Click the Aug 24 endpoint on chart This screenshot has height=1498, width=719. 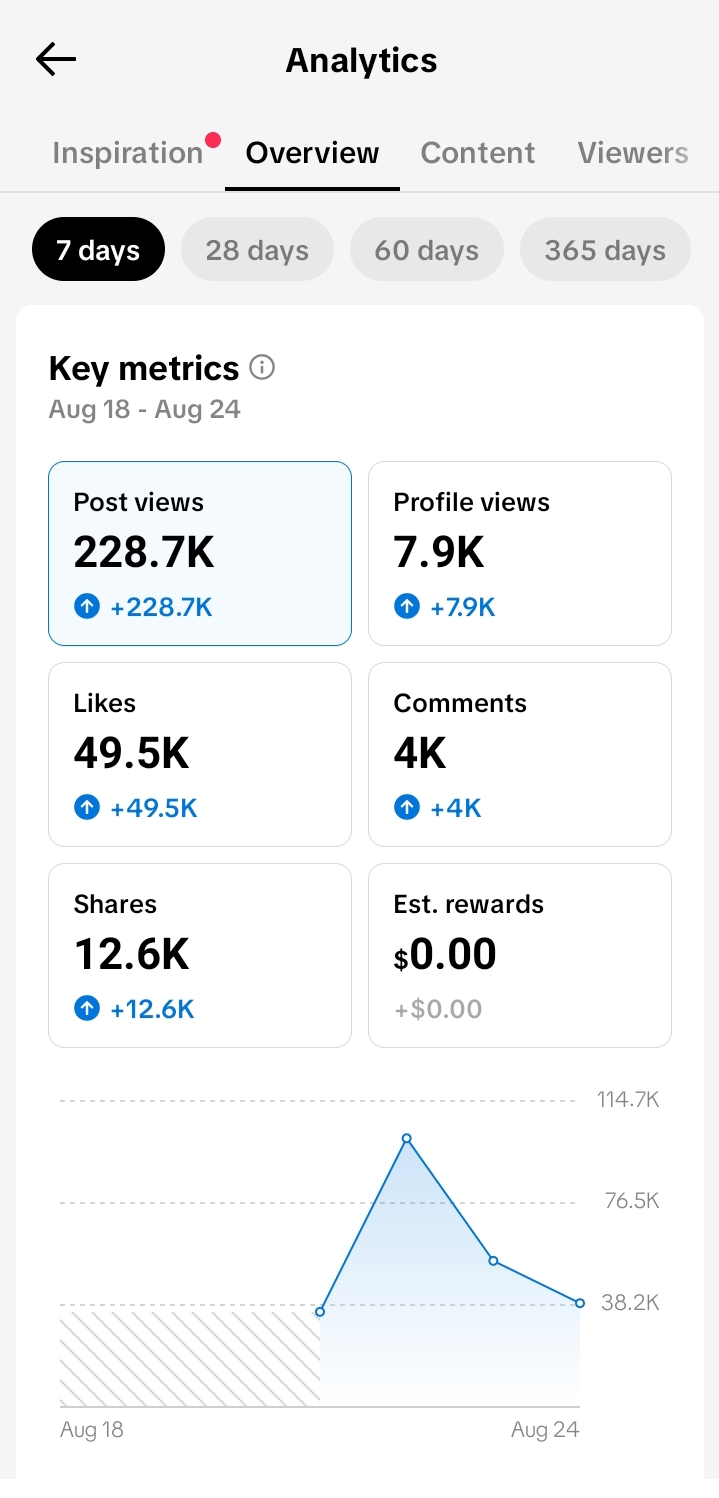(580, 1302)
